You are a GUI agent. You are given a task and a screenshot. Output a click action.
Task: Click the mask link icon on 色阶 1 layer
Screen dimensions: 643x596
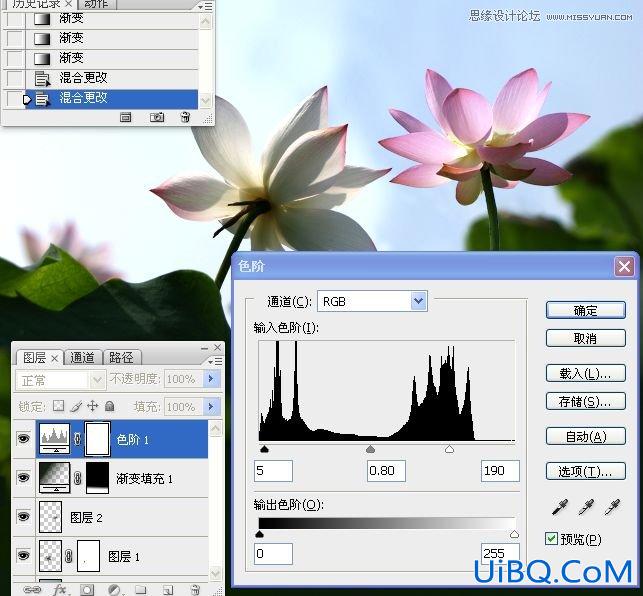point(77,439)
